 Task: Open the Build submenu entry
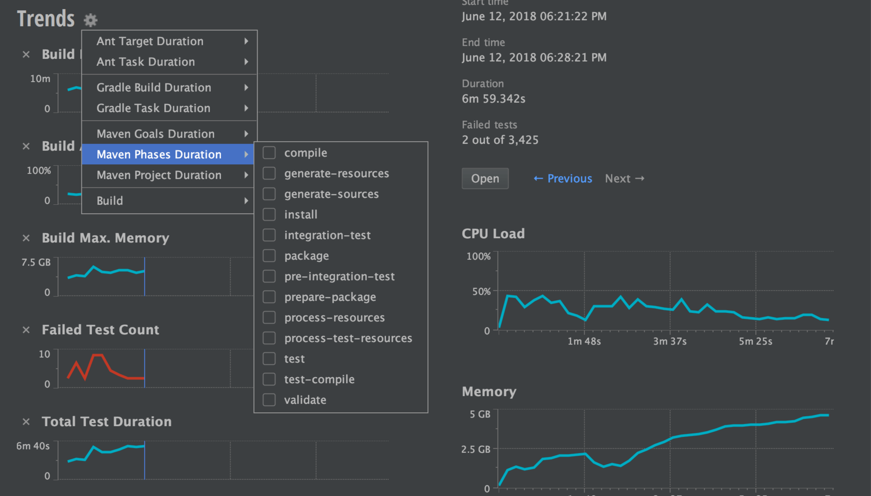click(169, 200)
